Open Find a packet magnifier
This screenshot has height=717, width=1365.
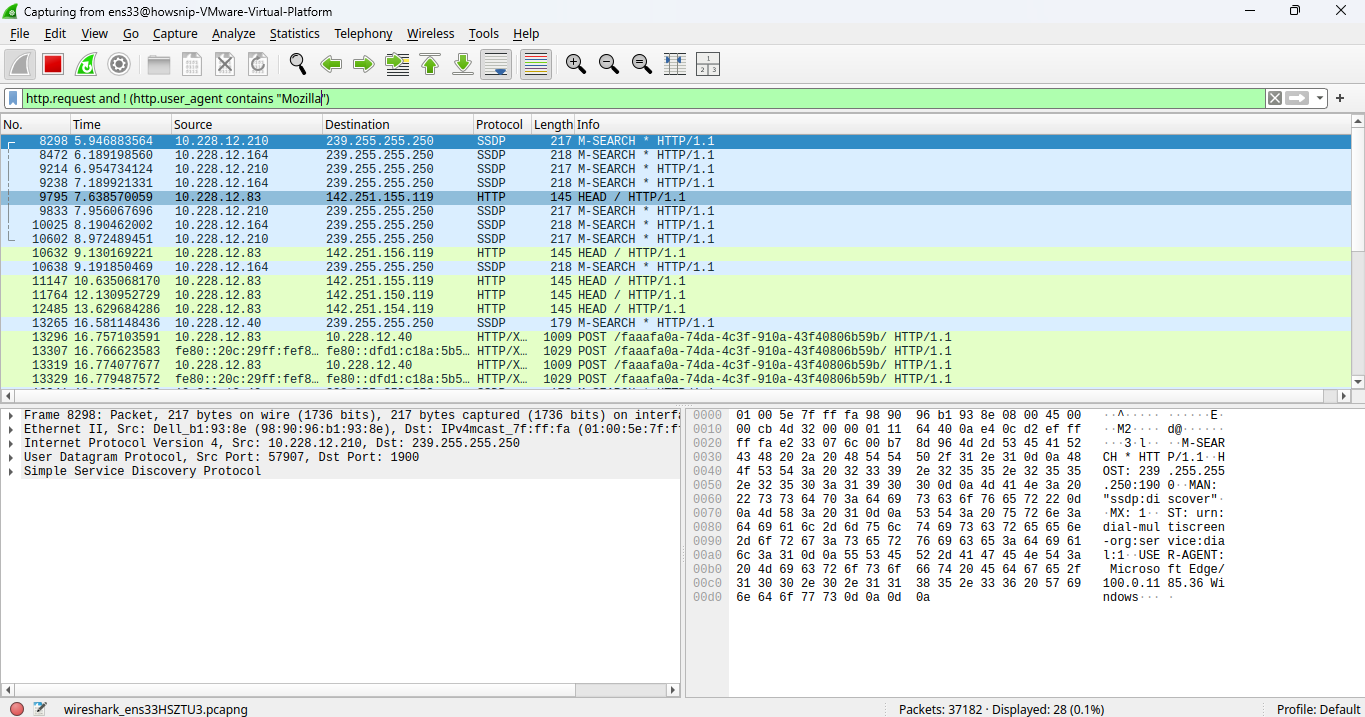pyautogui.click(x=298, y=64)
